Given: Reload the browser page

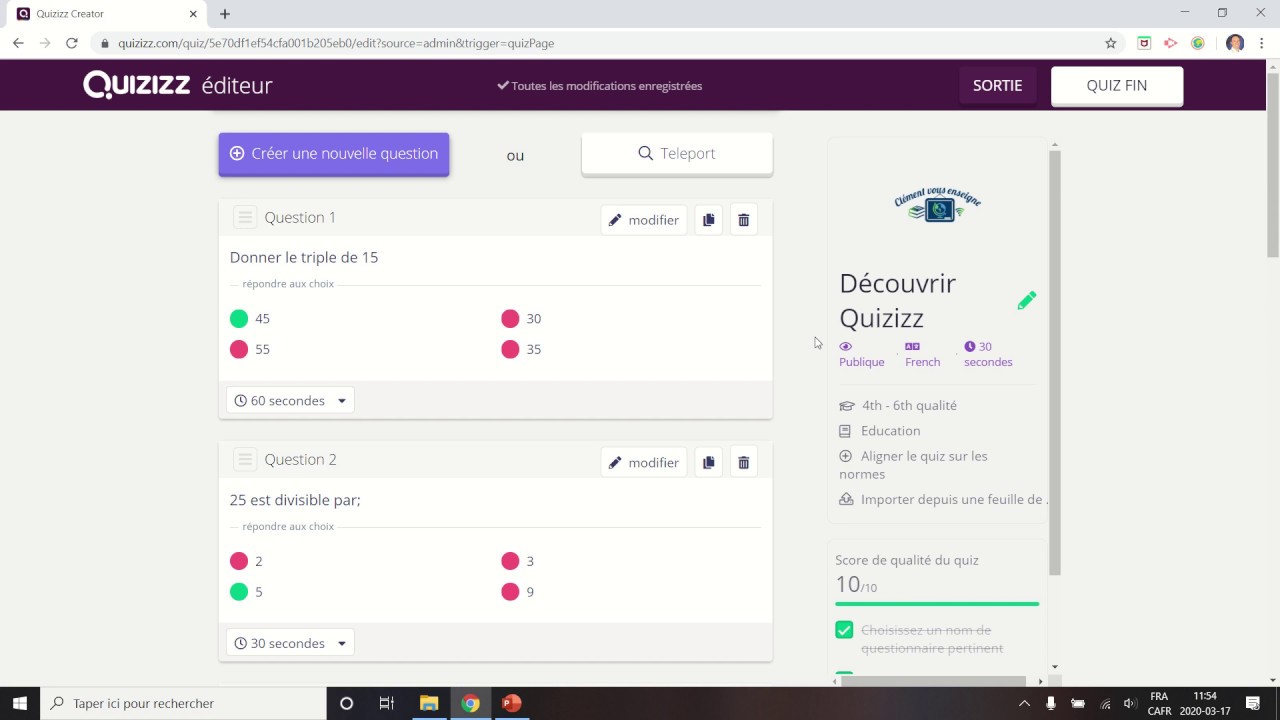Looking at the screenshot, I should pos(71,43).
